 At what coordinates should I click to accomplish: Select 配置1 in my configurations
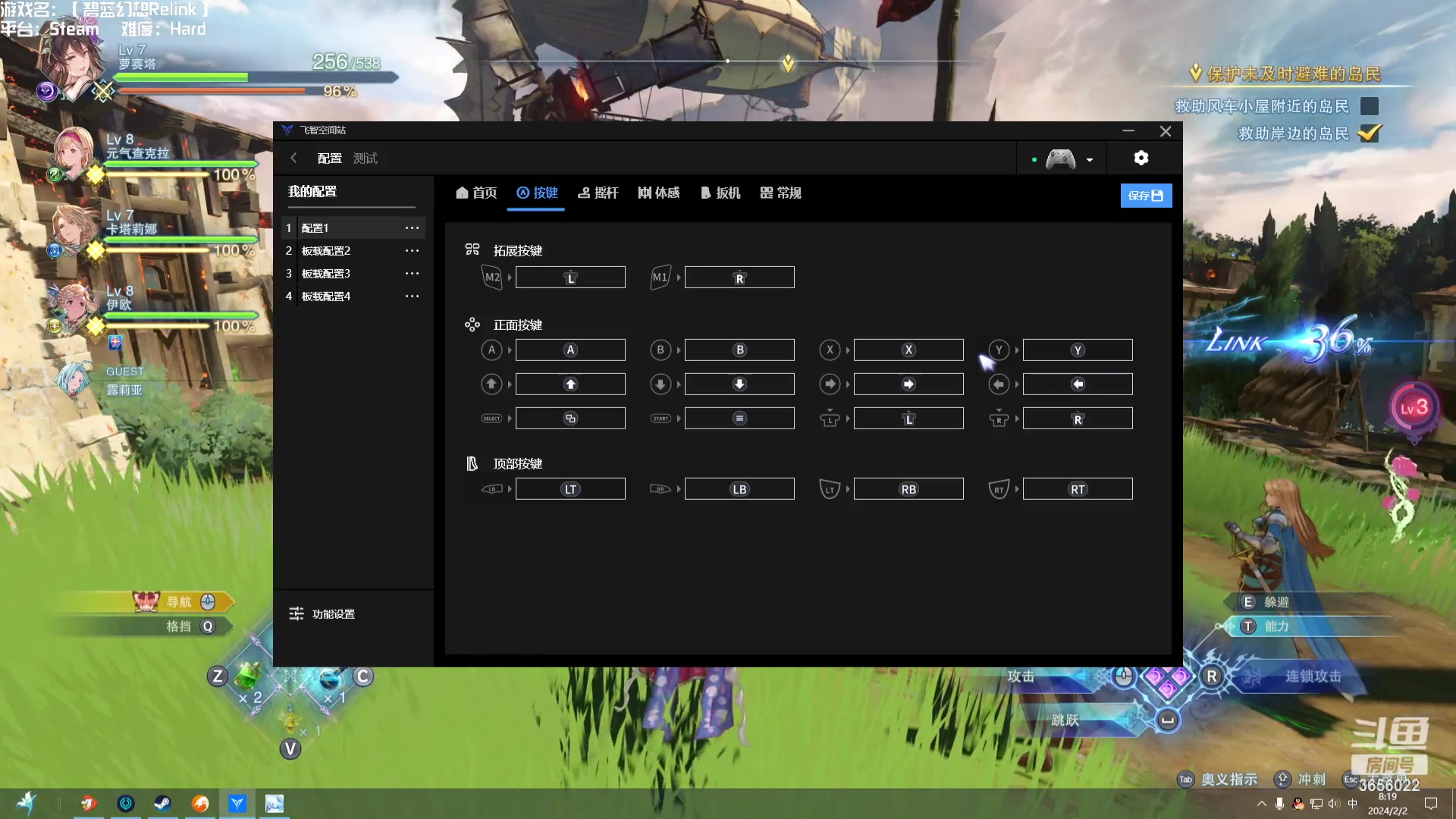pos(353,227)
